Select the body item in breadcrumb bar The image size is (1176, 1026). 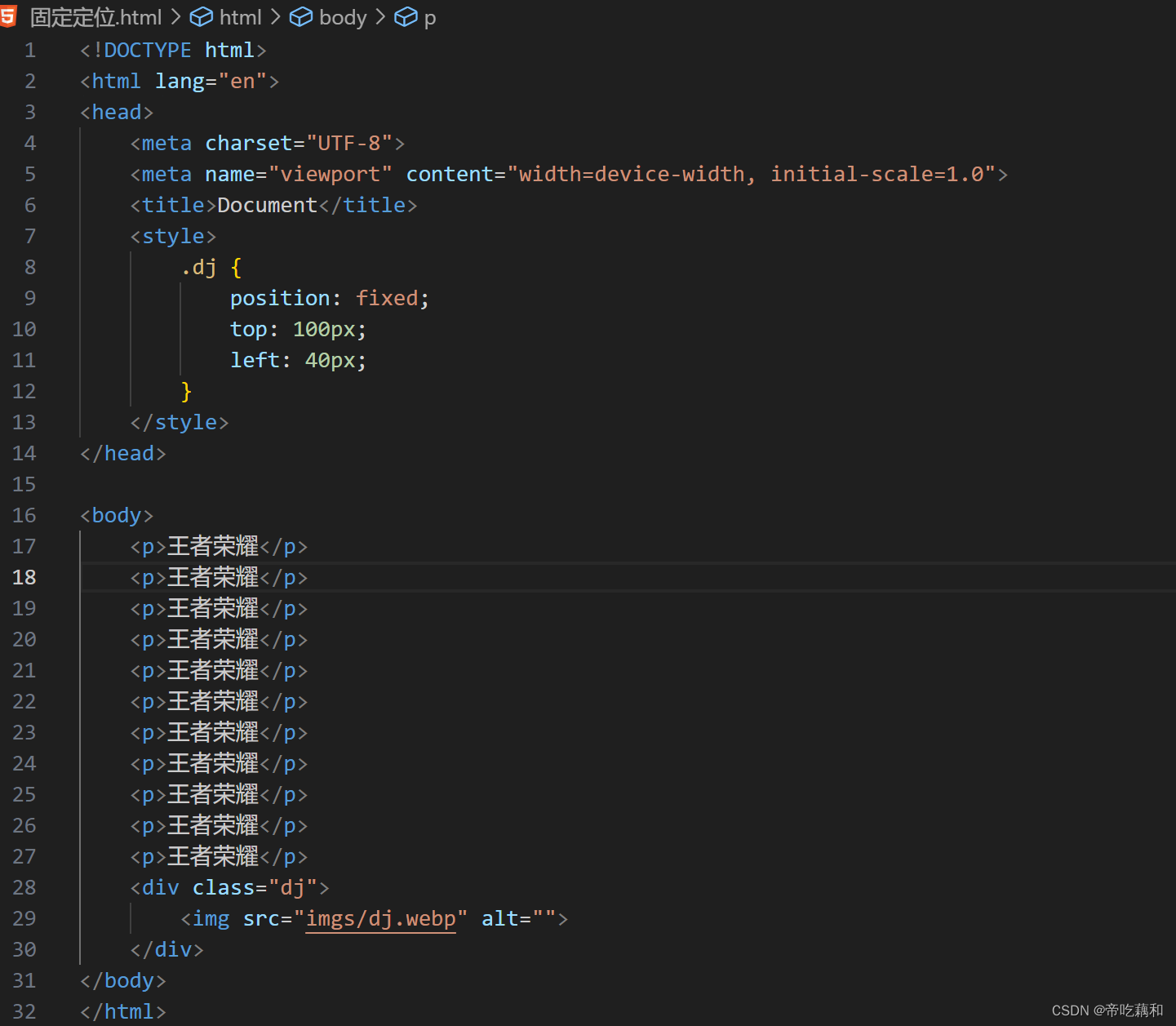tap(342, 16)
